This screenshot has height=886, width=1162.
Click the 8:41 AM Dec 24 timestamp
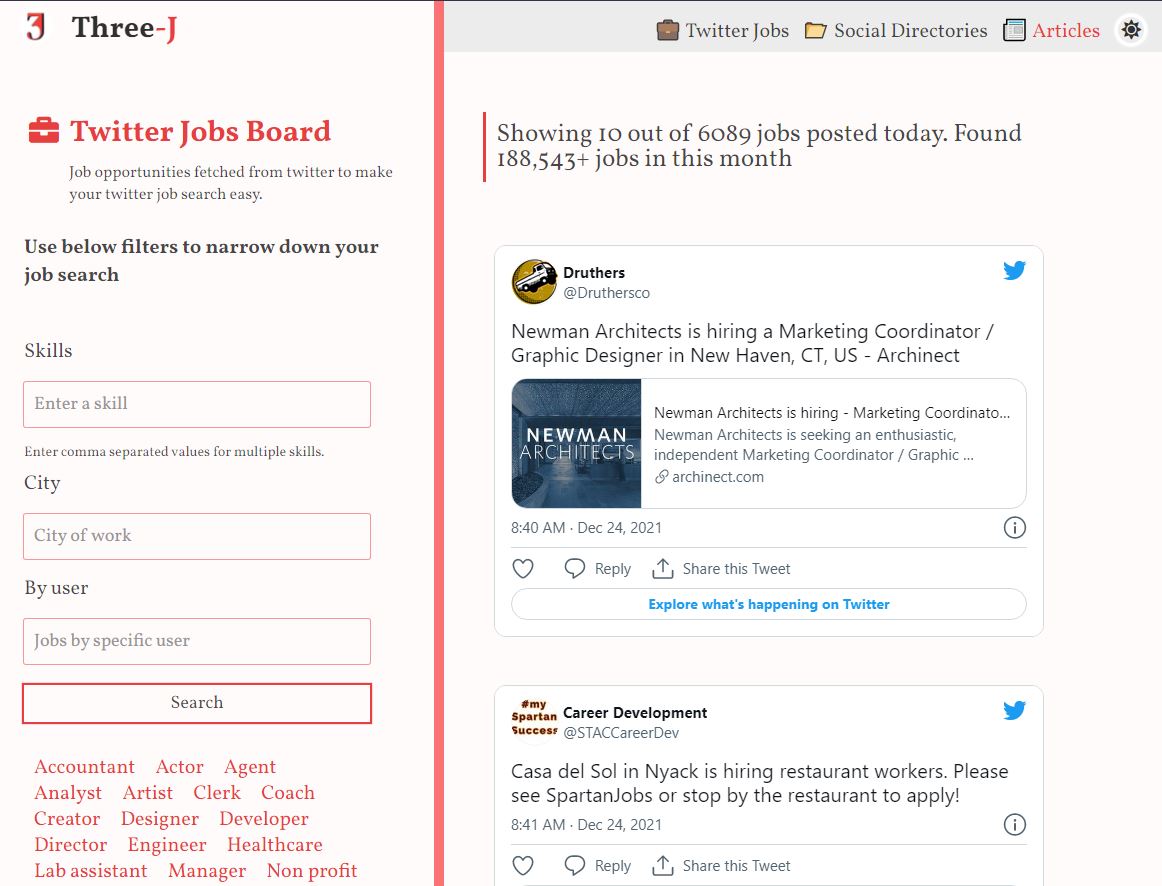pyautogui.click(x=586, y=825)
